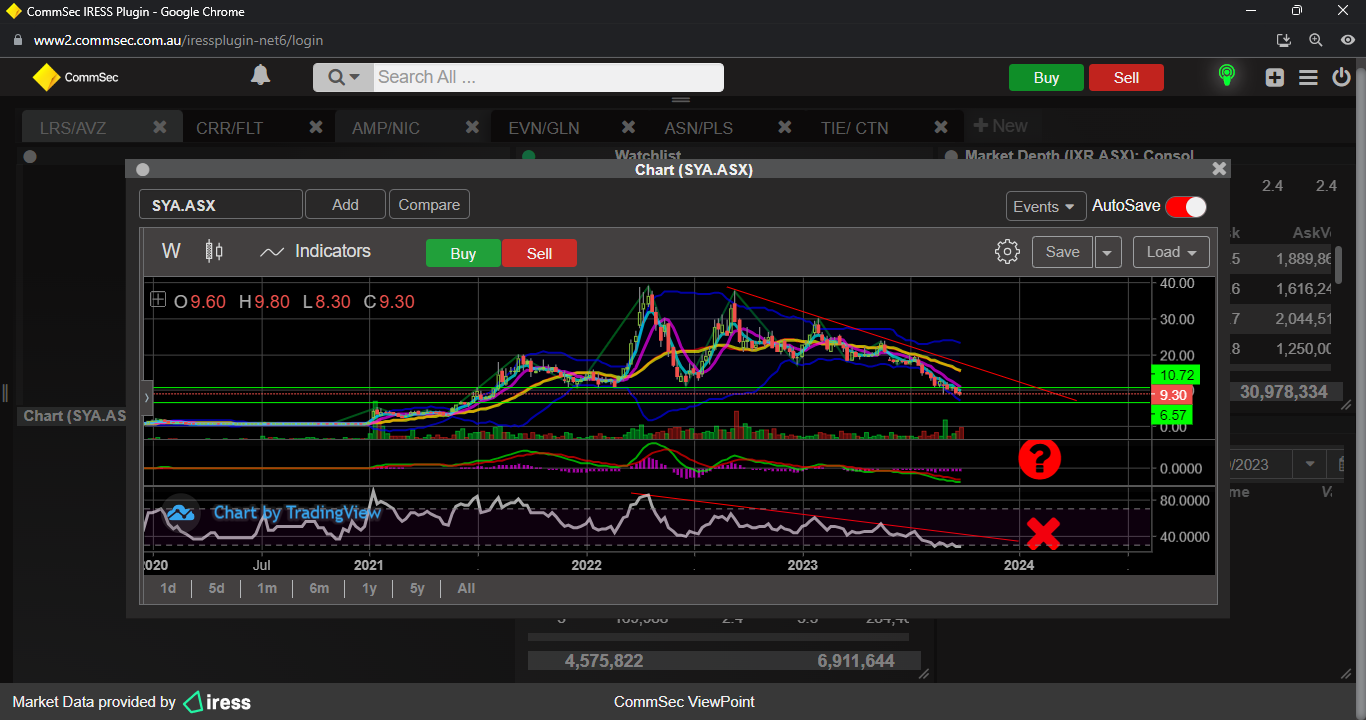This screenshot has width=1366, height=720.
Task: Click the Watchlist panel green status dot
Action: pos(529,156)
